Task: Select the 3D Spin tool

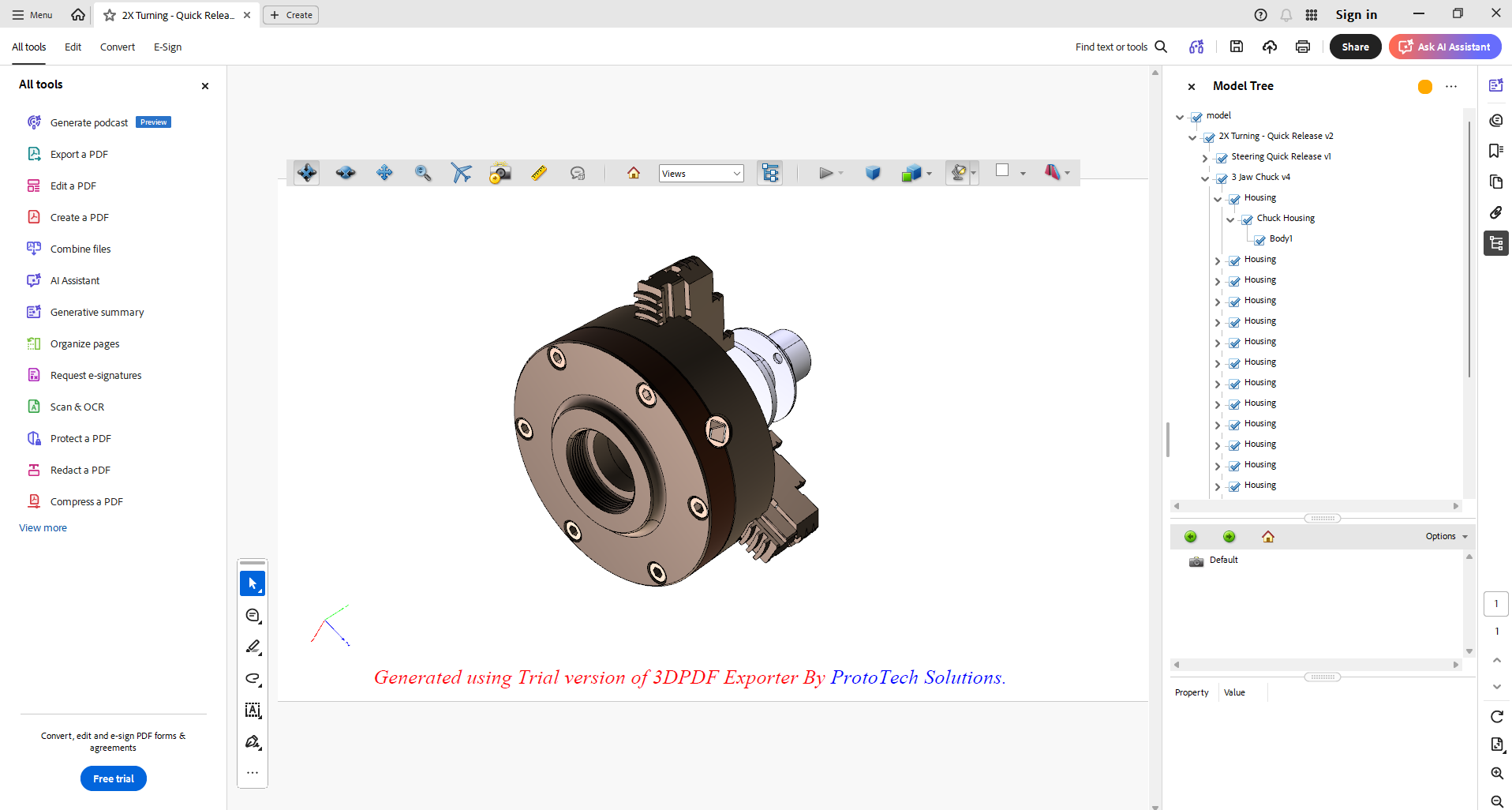Action: [346, 173]
